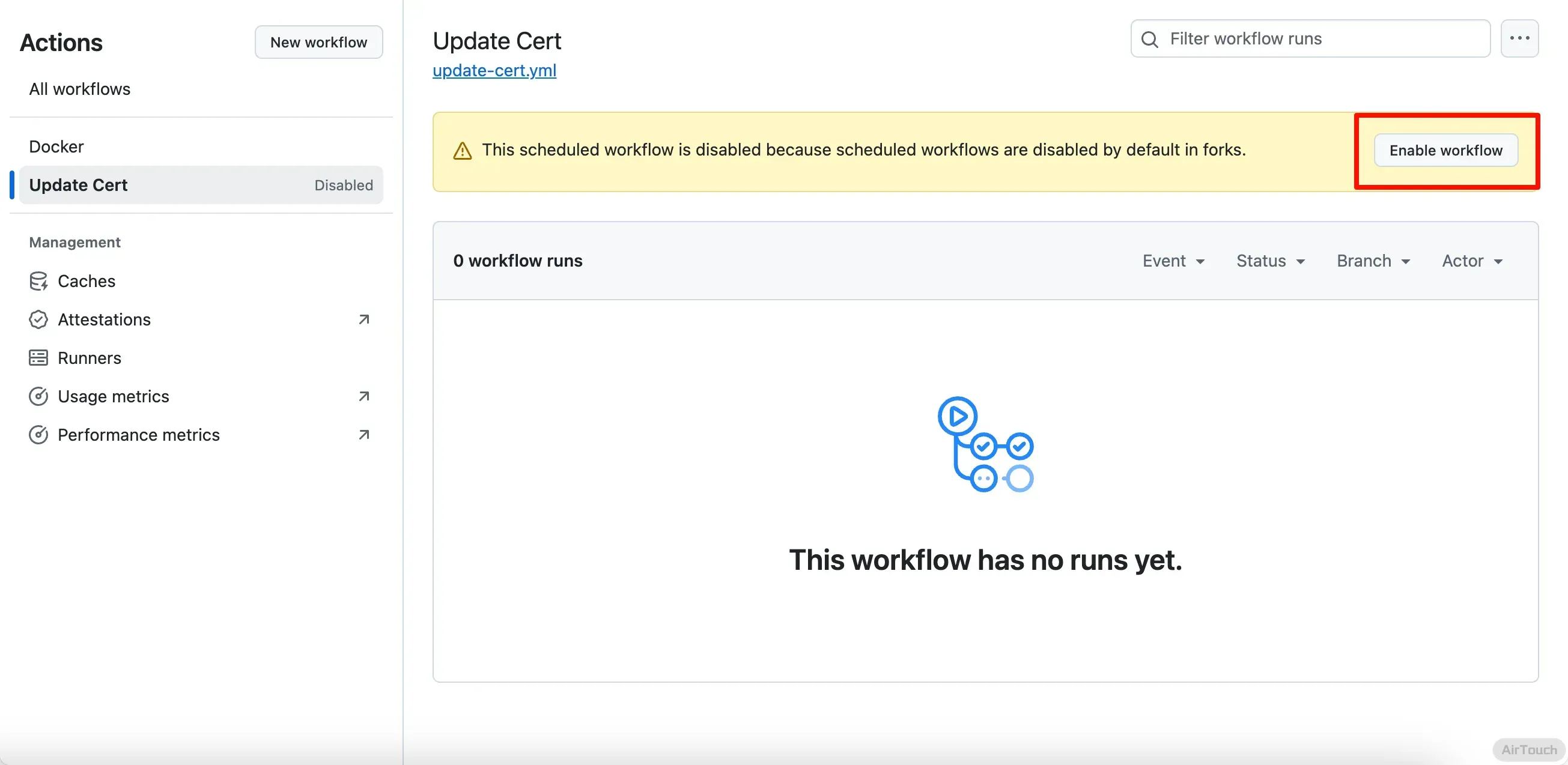The image size is (1568, 765).
Task: Click the search magnifier icon in filter box
Action: (1149, 39)
